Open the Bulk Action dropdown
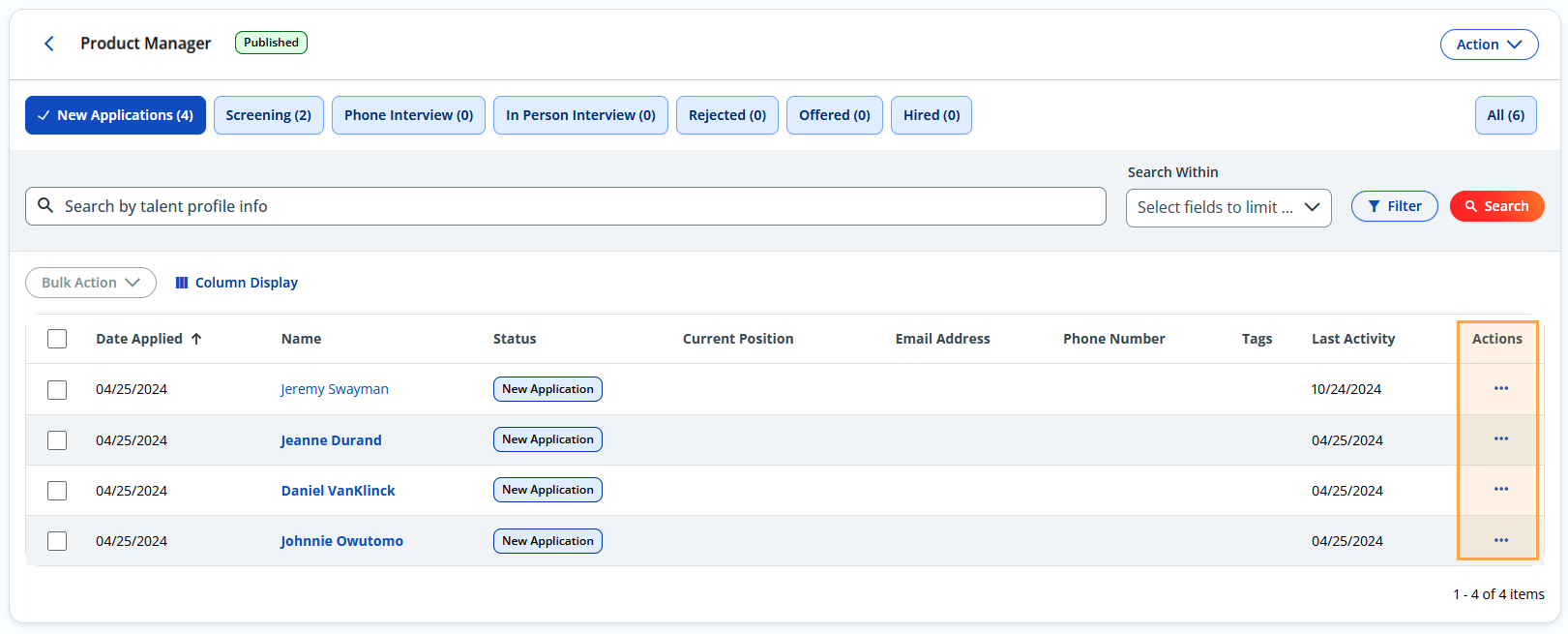 coord(91,283)
